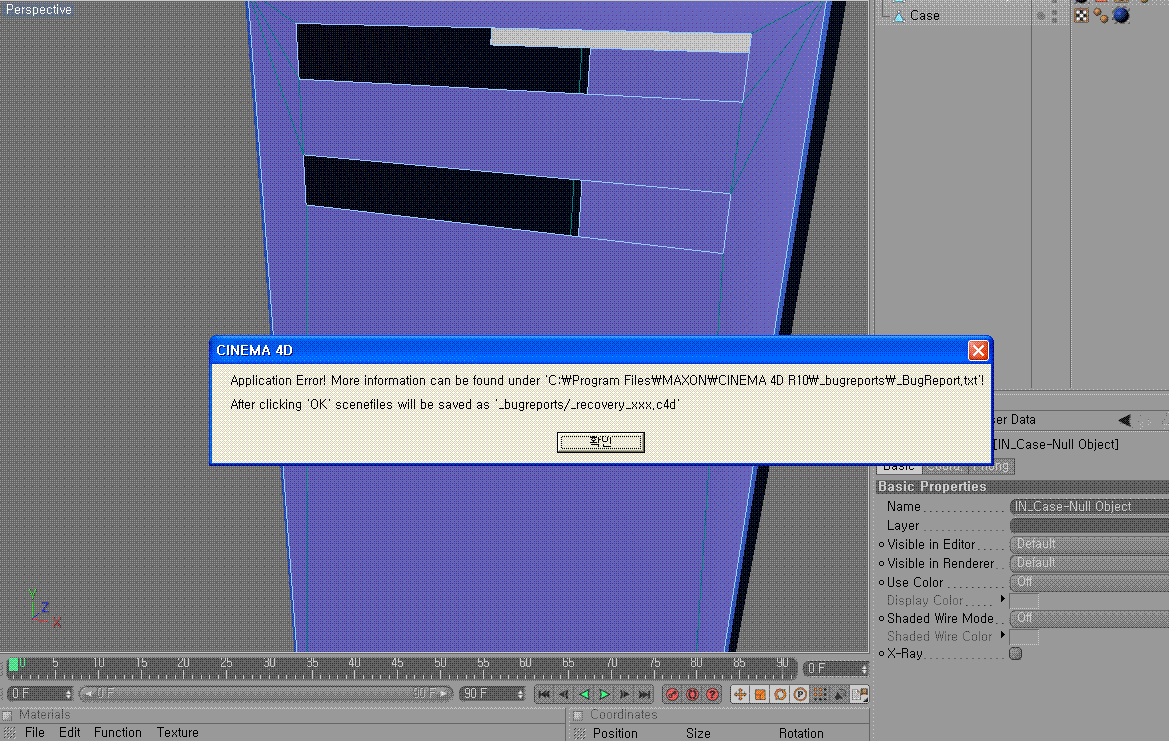This screenshot has width=1169, height=741.
Task: Open Visible in Editor dropdown
Action: (1089, 544)
